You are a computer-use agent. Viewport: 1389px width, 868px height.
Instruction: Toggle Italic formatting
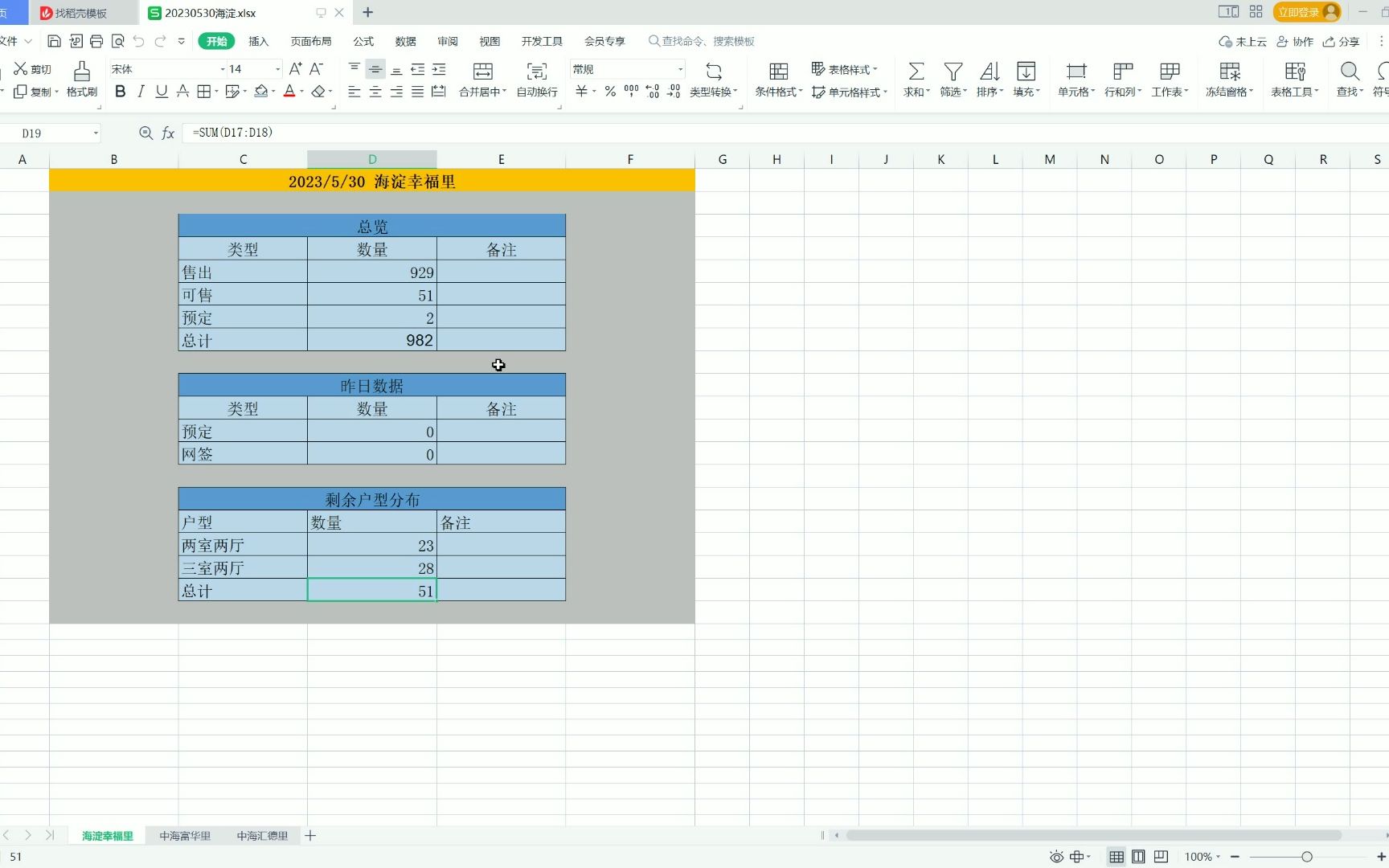tap(141, 92)
